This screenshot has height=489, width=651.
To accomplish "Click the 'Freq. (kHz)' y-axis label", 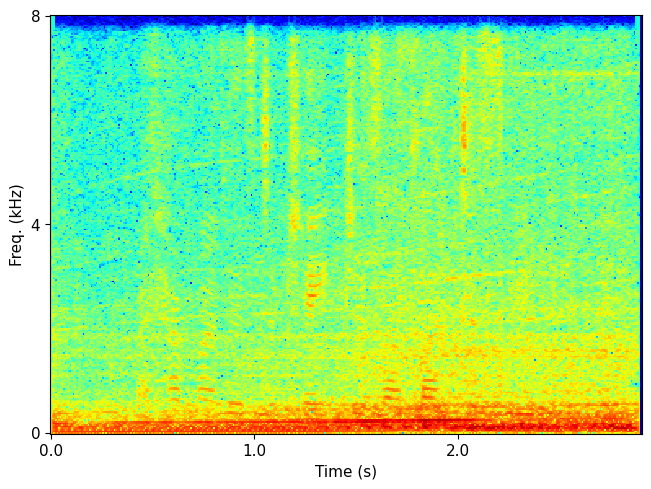I will click(x=15, y=225).
